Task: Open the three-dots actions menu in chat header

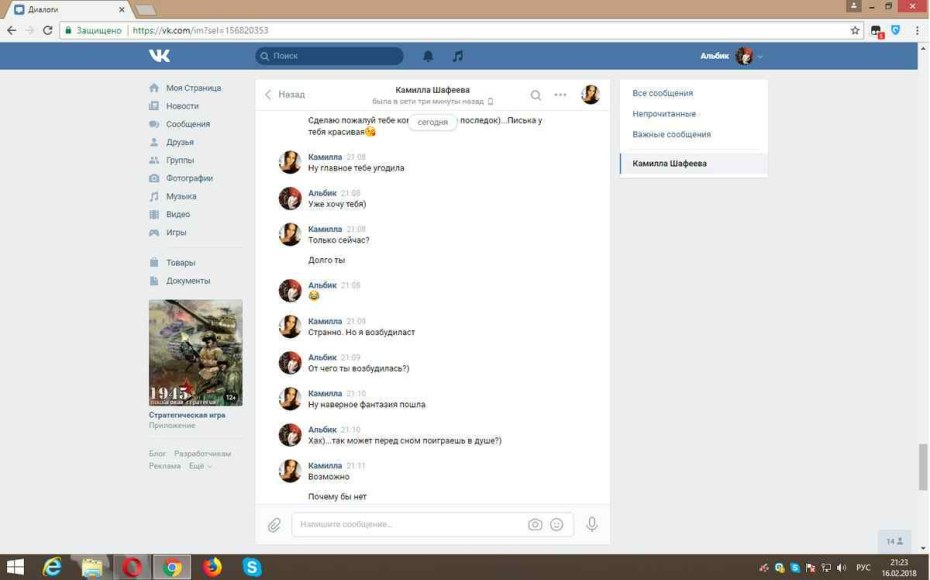Action: pyautogui.click(x=560, y=94)
